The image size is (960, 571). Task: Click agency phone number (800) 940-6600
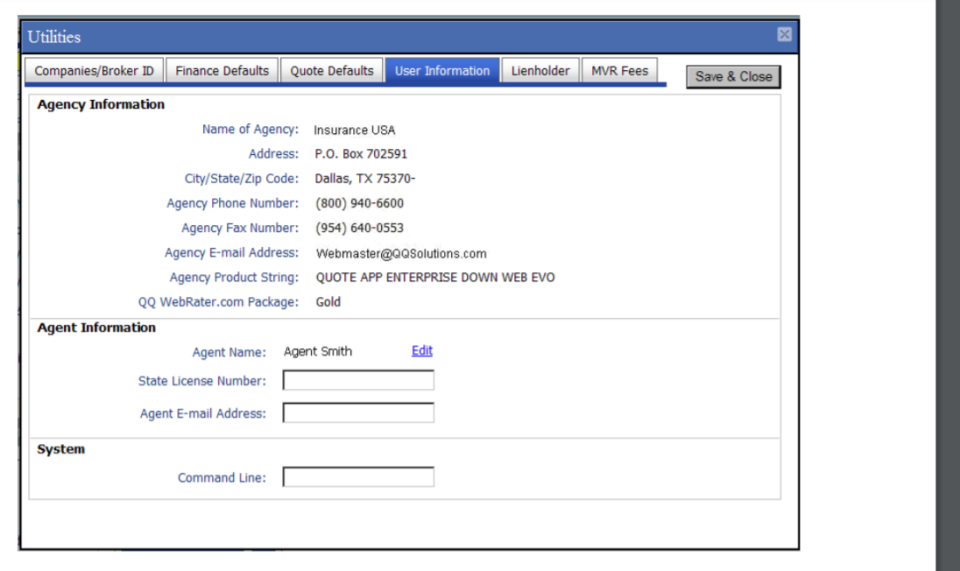[359, 203]
